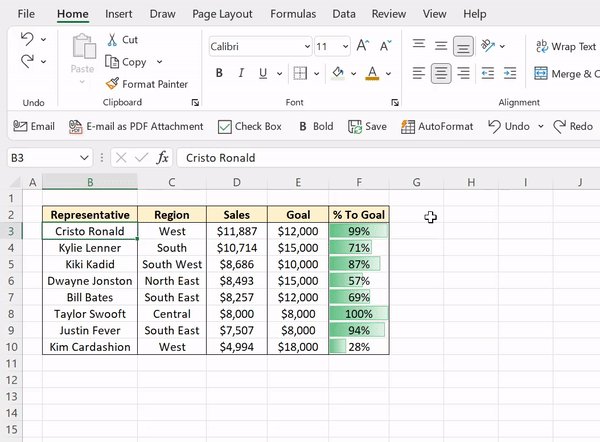Open Clipboard dialog launcher
The height and width of the screenshot is (442, 600).
tap(195, 102)
